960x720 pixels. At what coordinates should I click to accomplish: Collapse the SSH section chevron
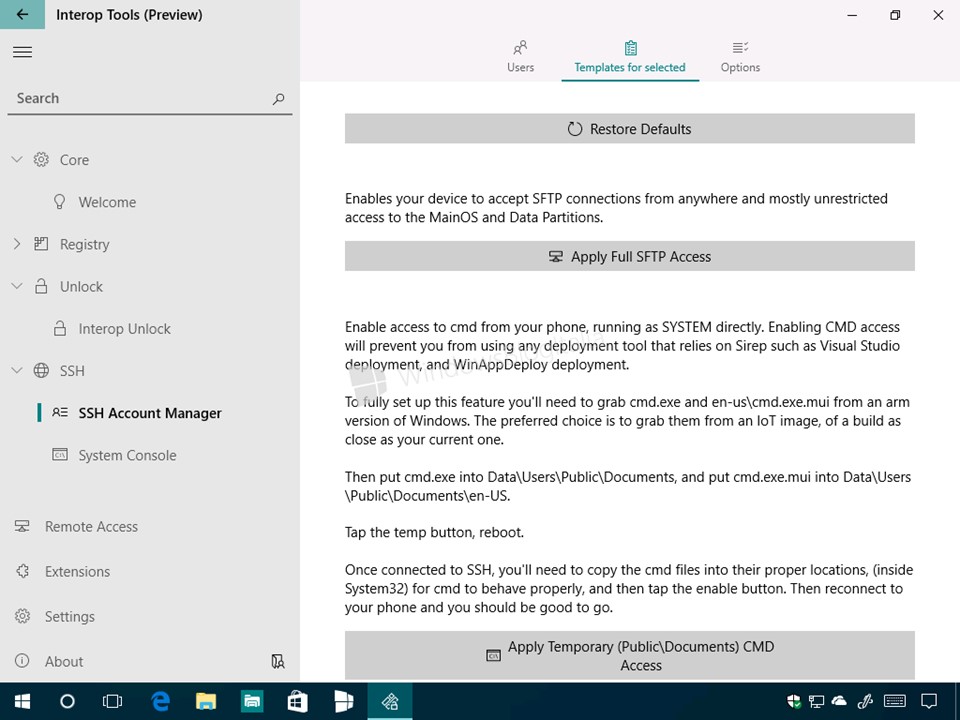[x=17, y=370]
